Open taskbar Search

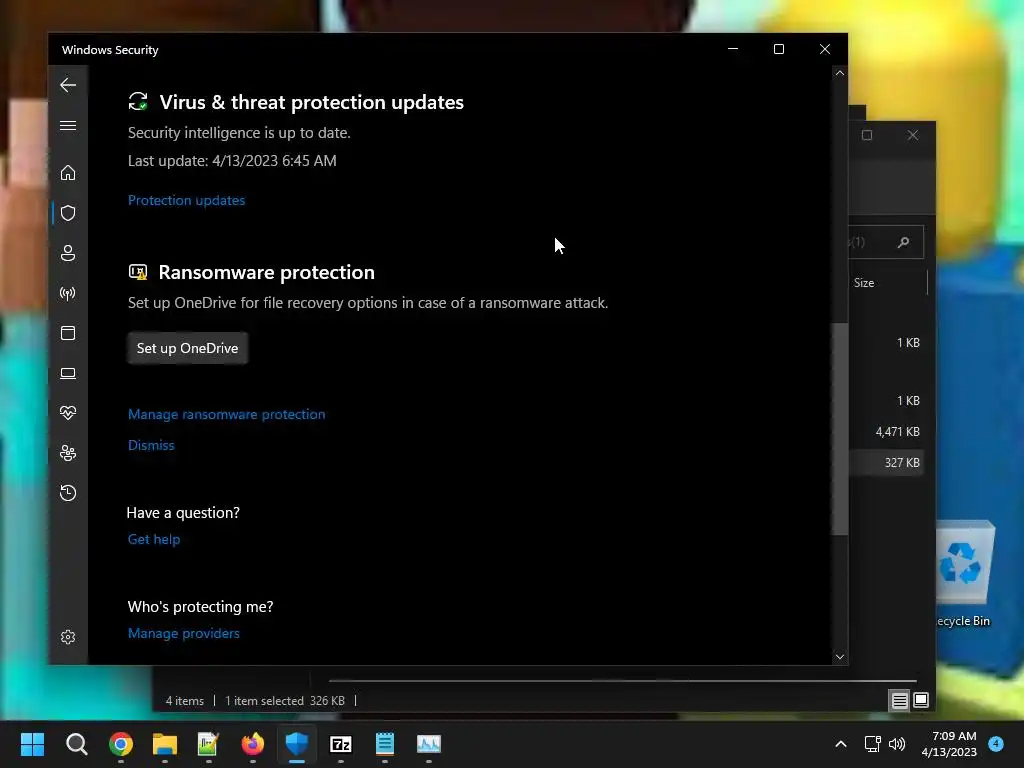click(76, 744)
